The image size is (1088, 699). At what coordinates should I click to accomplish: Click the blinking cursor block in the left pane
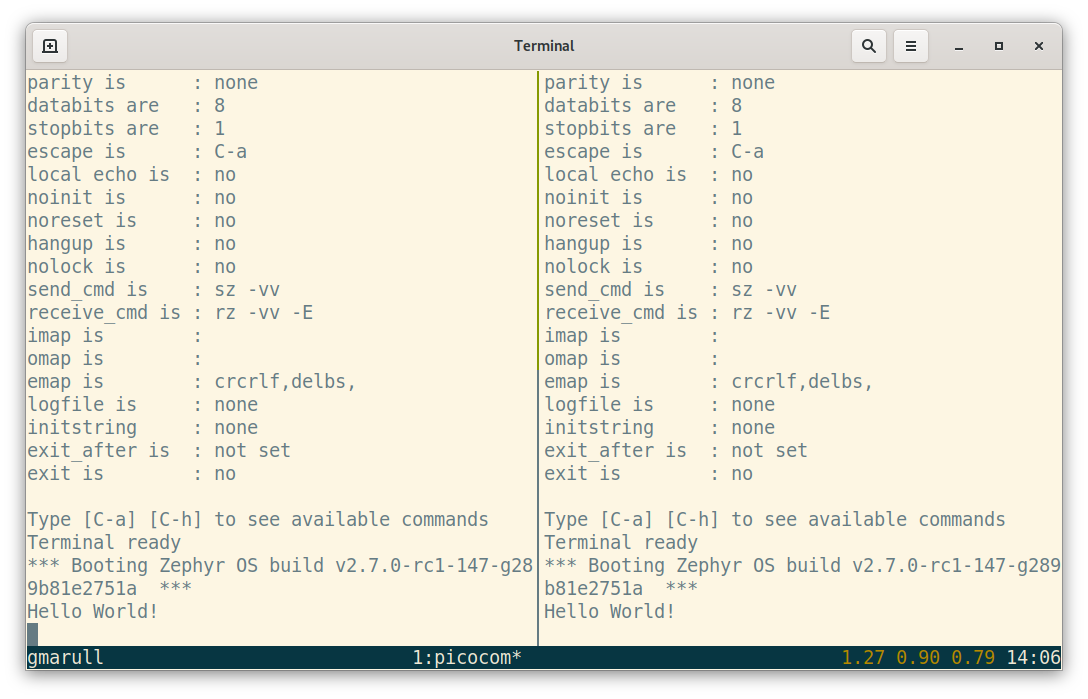[x=33, y=633]
